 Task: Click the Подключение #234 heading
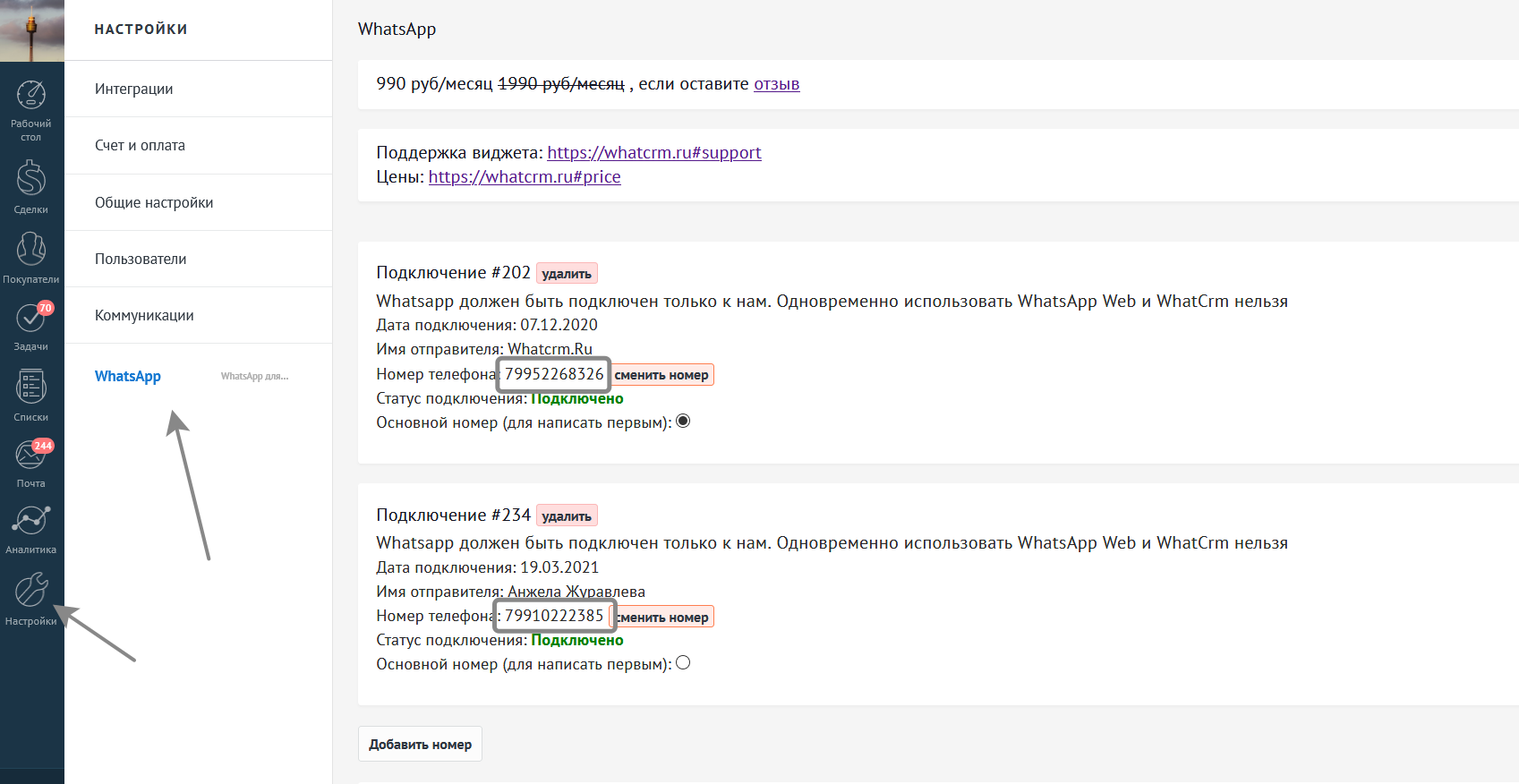tap(453, 515)
